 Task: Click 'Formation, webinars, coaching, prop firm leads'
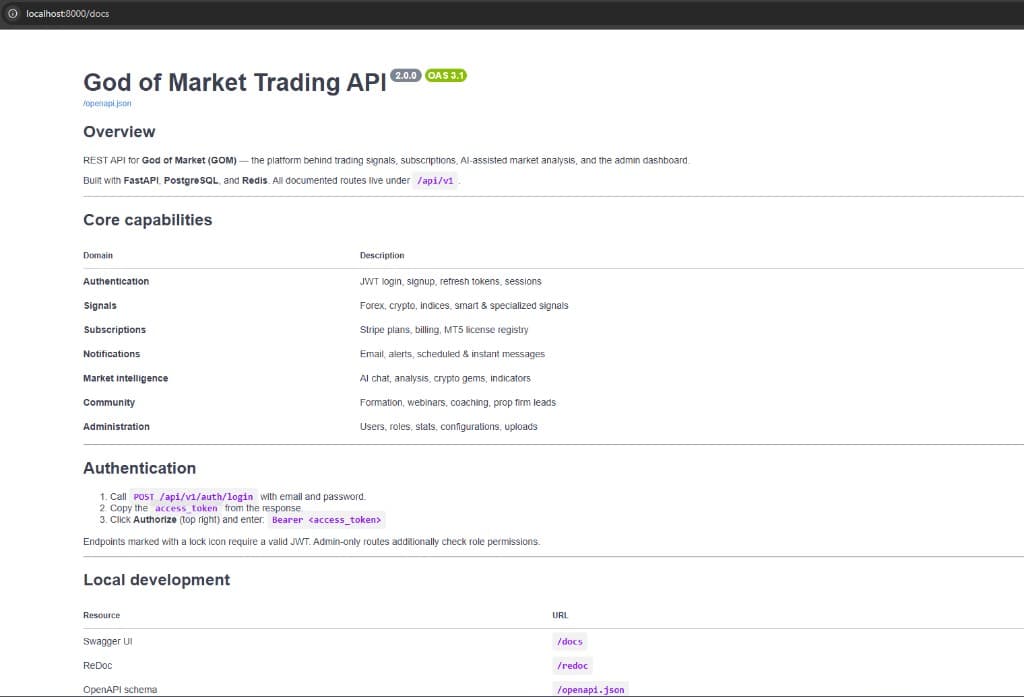click(458, 402)
